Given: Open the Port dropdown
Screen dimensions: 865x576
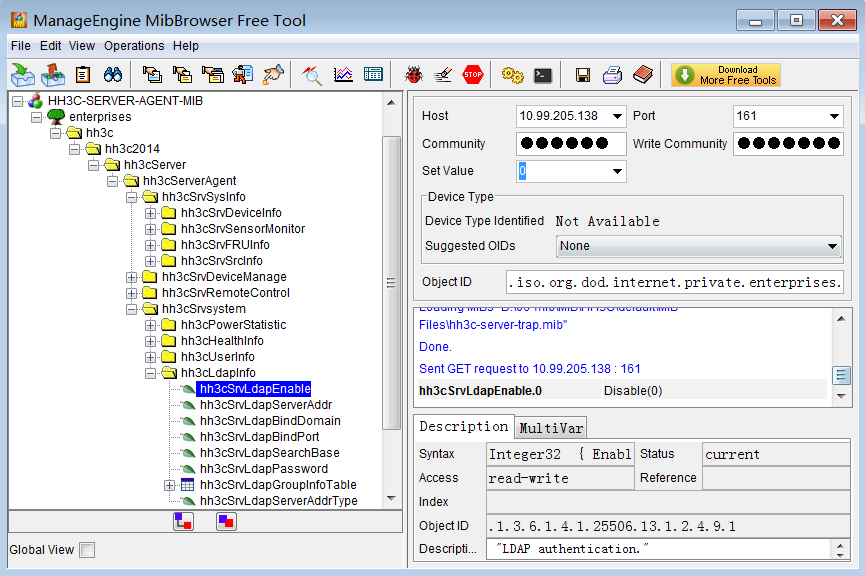Looking at the screenshot, I should tap(834, 116).
